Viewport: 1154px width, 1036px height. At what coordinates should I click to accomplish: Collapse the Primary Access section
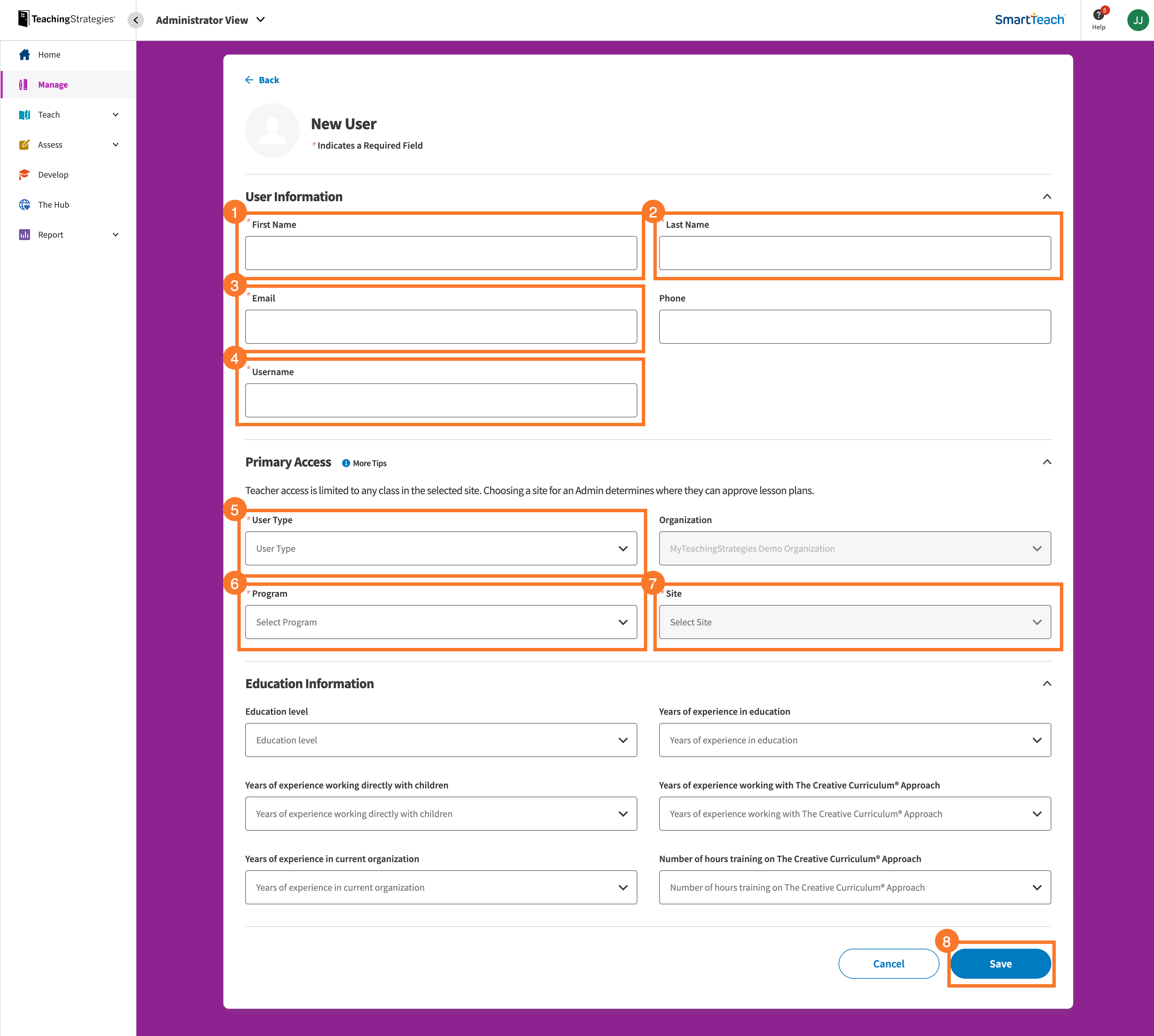[x=1047, y=462]
